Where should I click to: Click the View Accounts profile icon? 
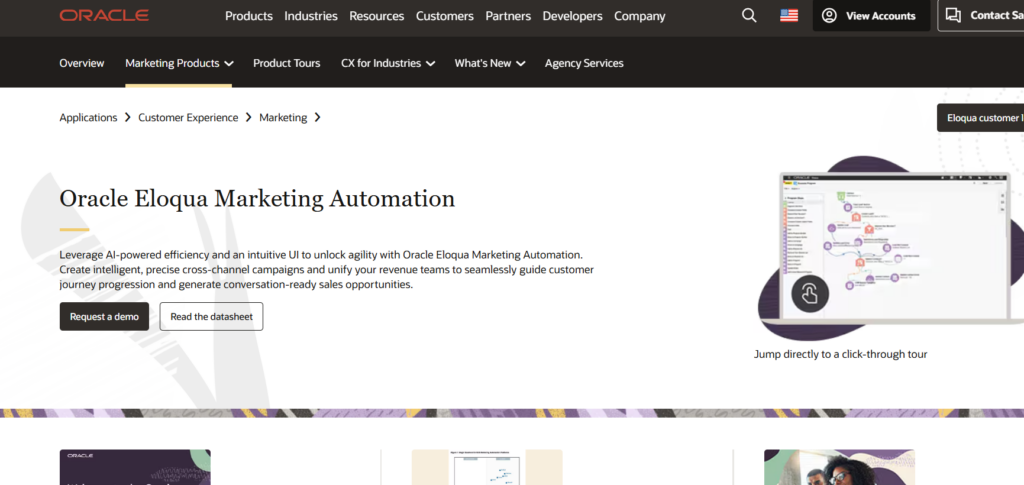pyautogui.click(x=829, y=16)
